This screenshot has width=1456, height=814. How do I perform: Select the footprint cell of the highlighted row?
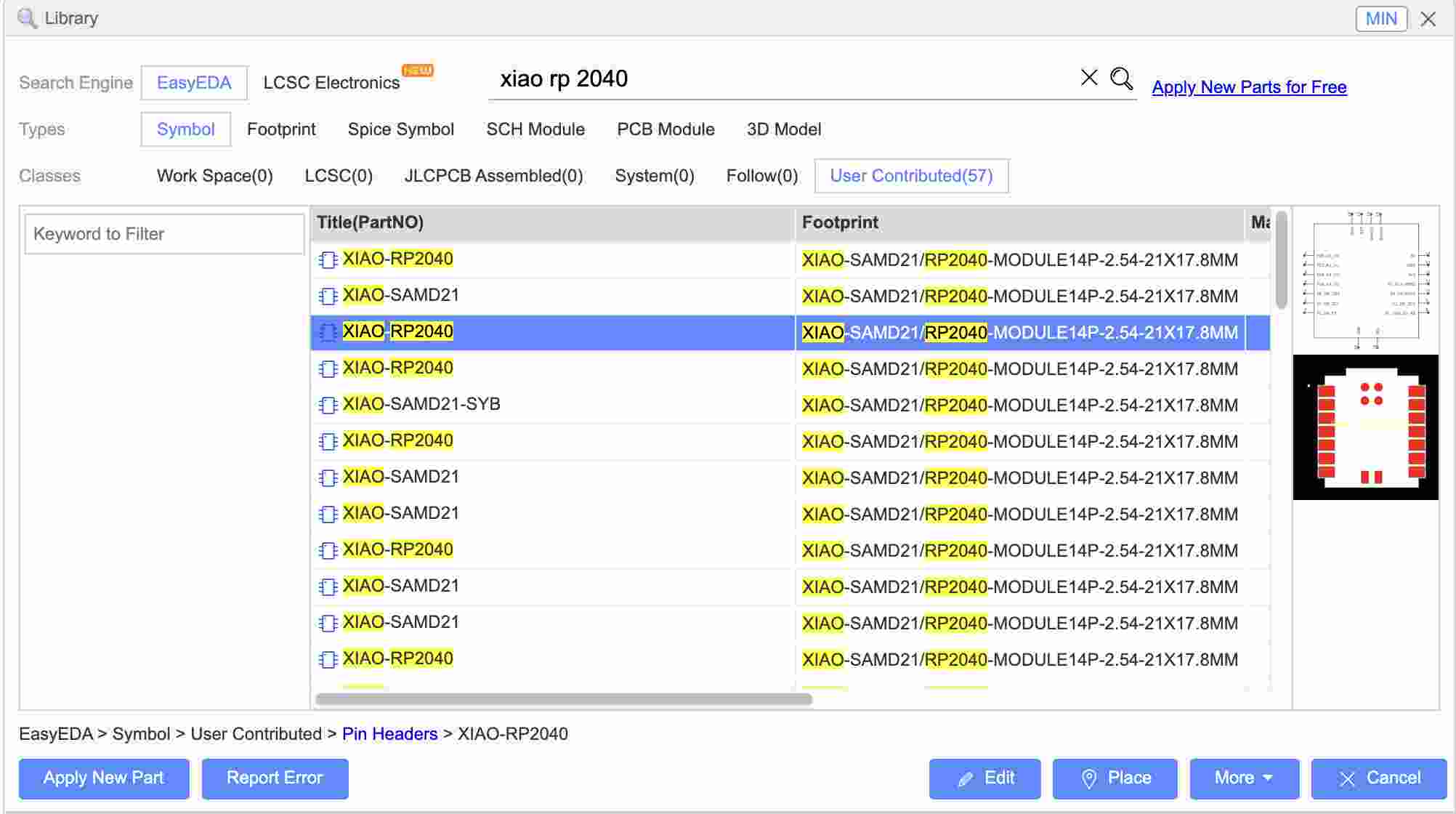[1020, 333]
